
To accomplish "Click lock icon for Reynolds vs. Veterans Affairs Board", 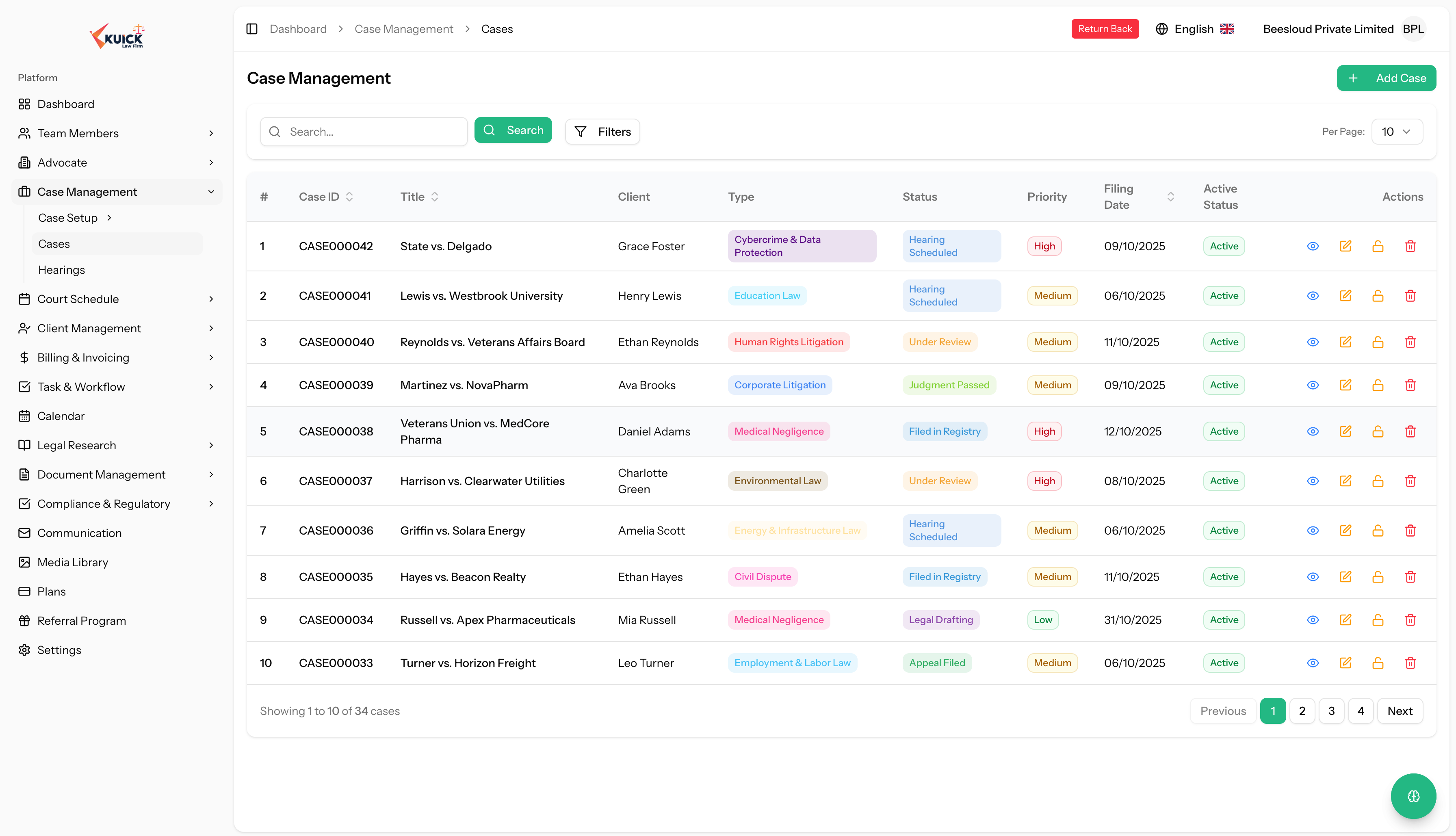I will (1377, 342).
